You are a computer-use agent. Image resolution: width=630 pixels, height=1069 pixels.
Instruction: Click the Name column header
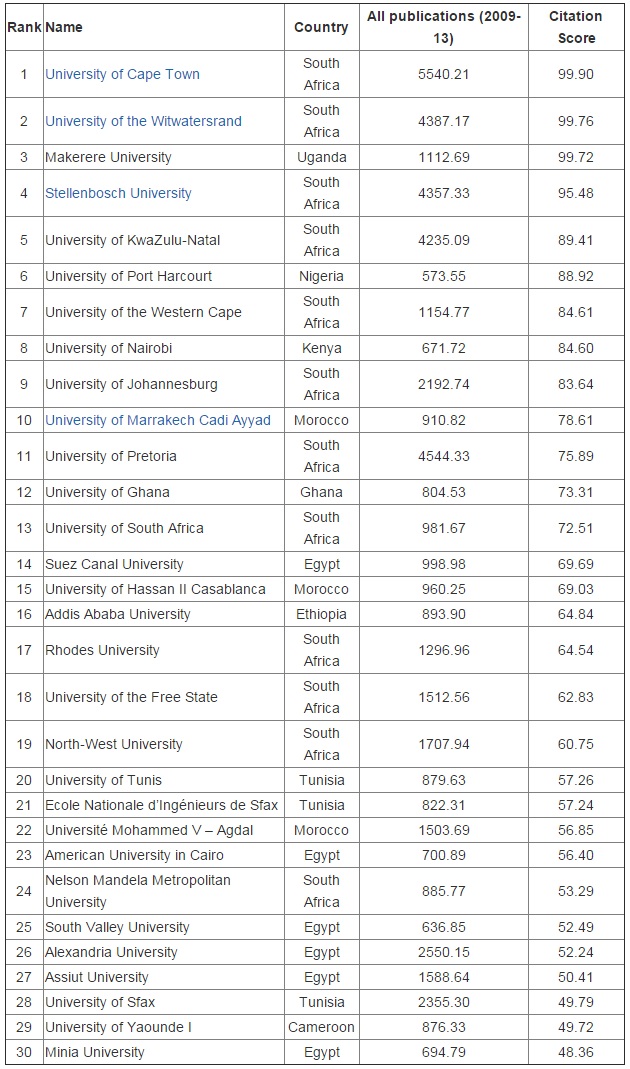(64, 27)
